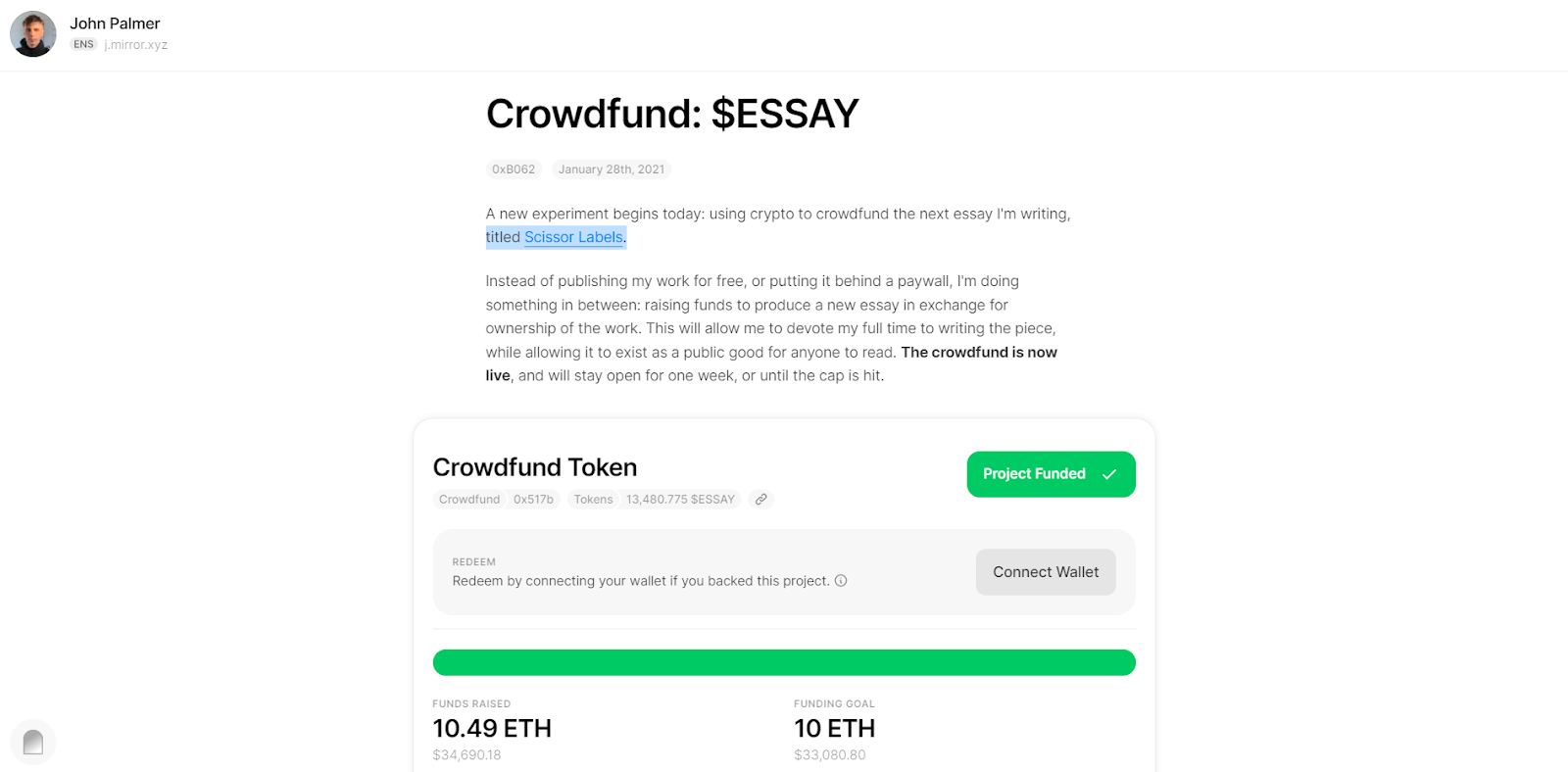1568x772 pixels.
Task: Click the info icon after redeem text
Action: [841, 581]
